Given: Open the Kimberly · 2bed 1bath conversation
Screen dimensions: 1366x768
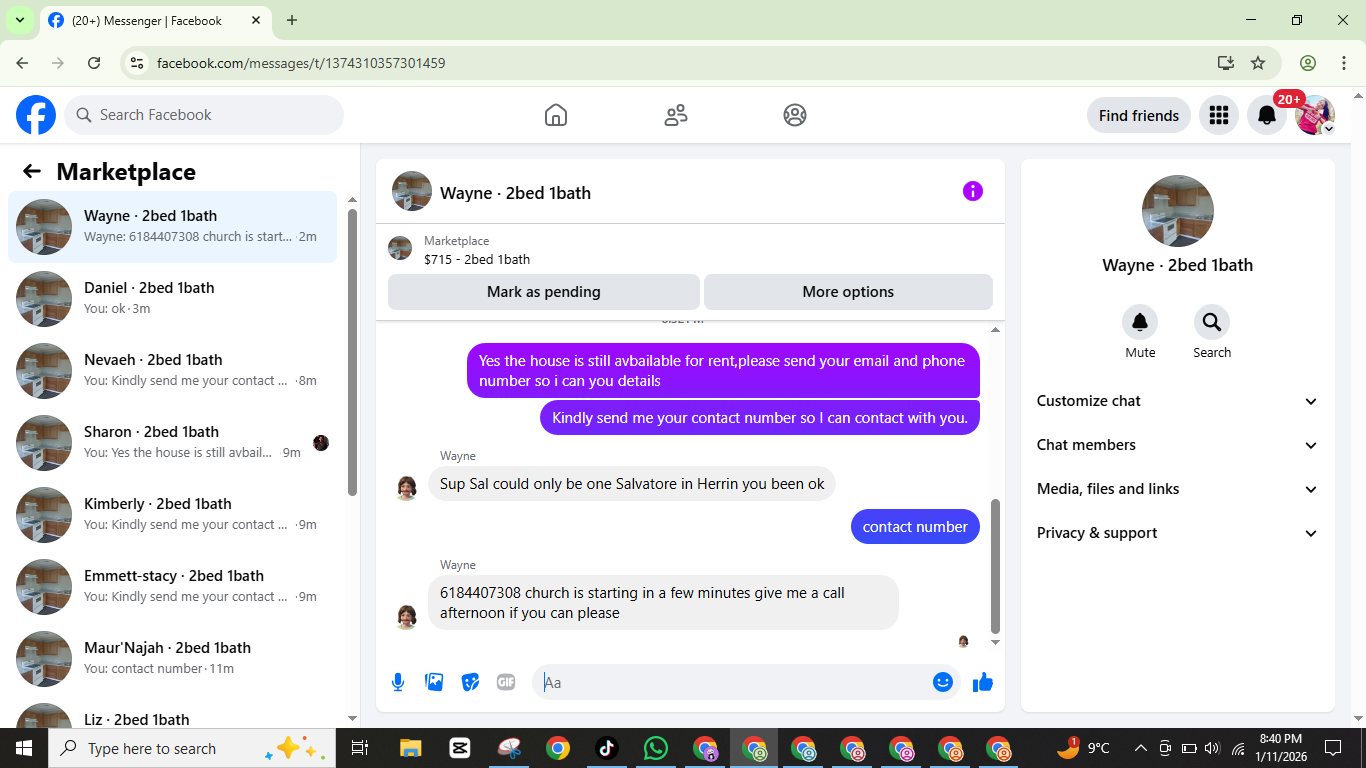Looking at the screenshot, I should coord(173,515).
